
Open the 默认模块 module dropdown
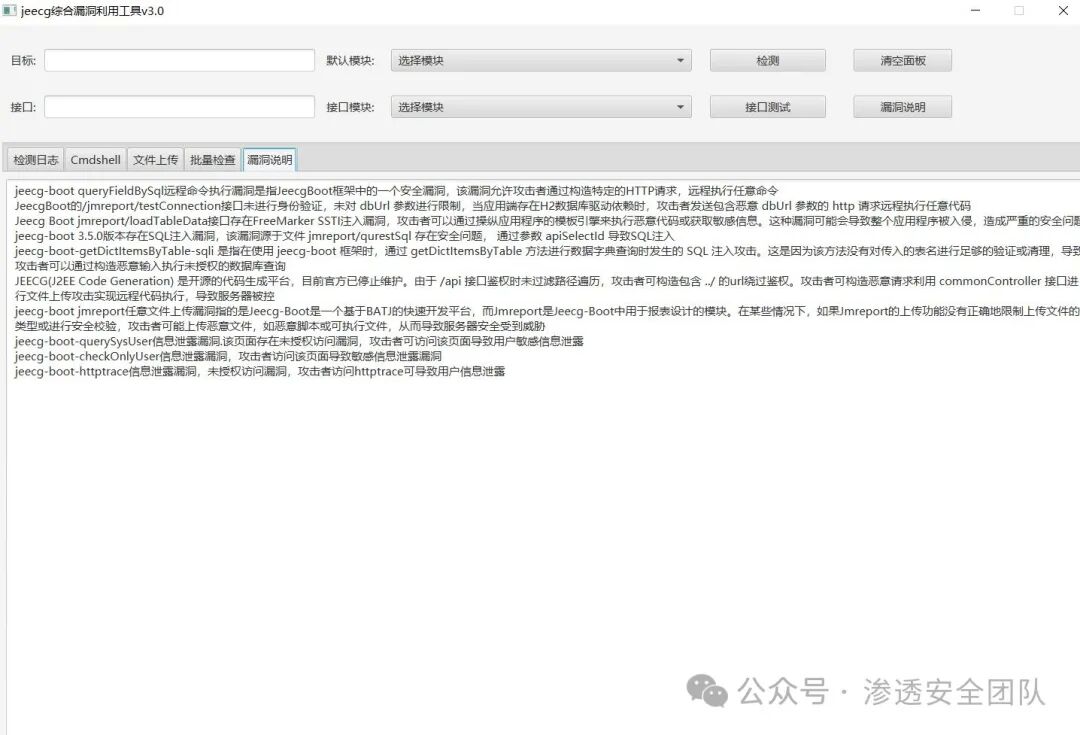[541, 60]
